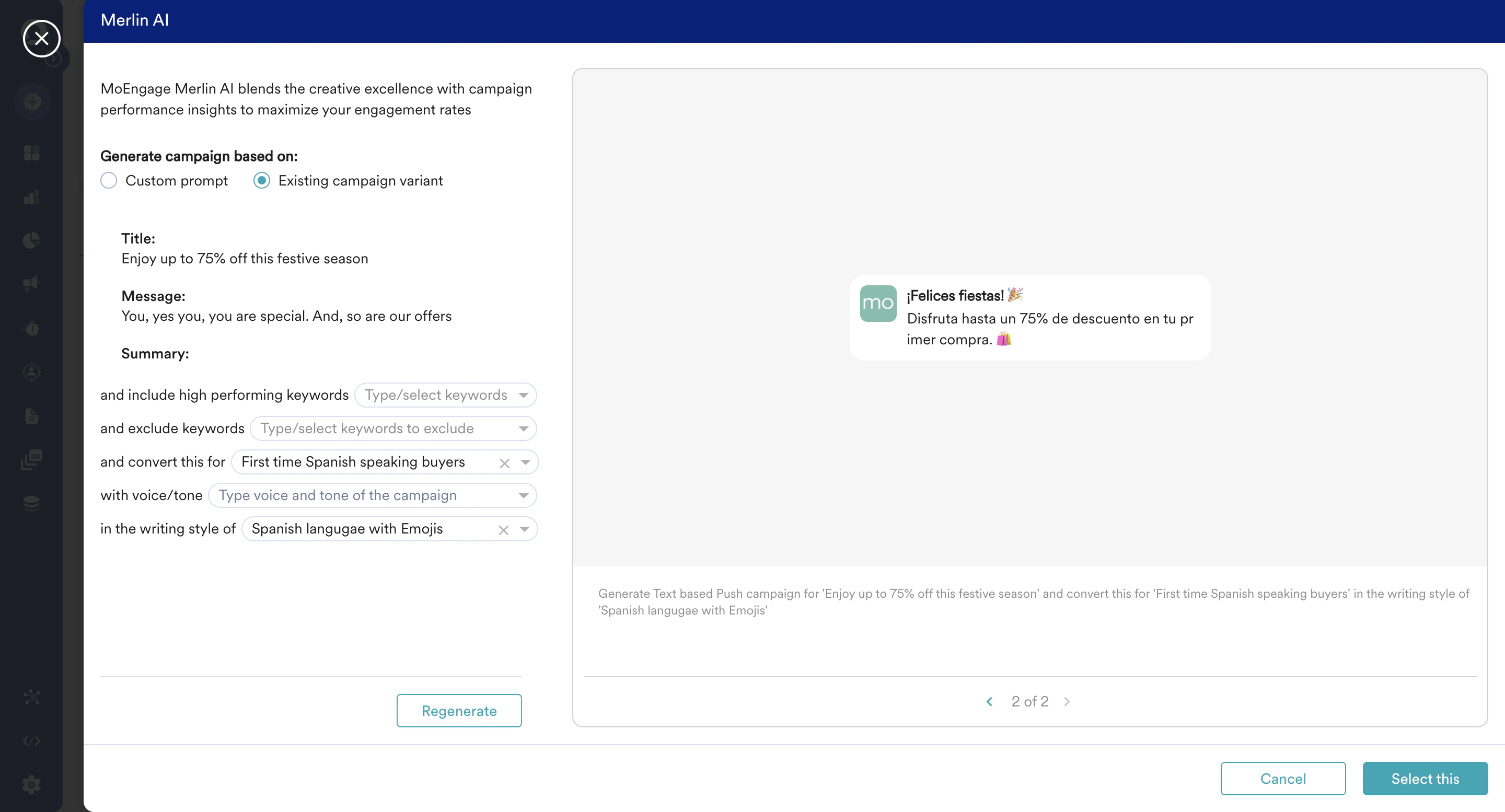Click the settings gear icon in the sidebar
The height and width of the screenshot is (812, 1505).
point(31,784)
